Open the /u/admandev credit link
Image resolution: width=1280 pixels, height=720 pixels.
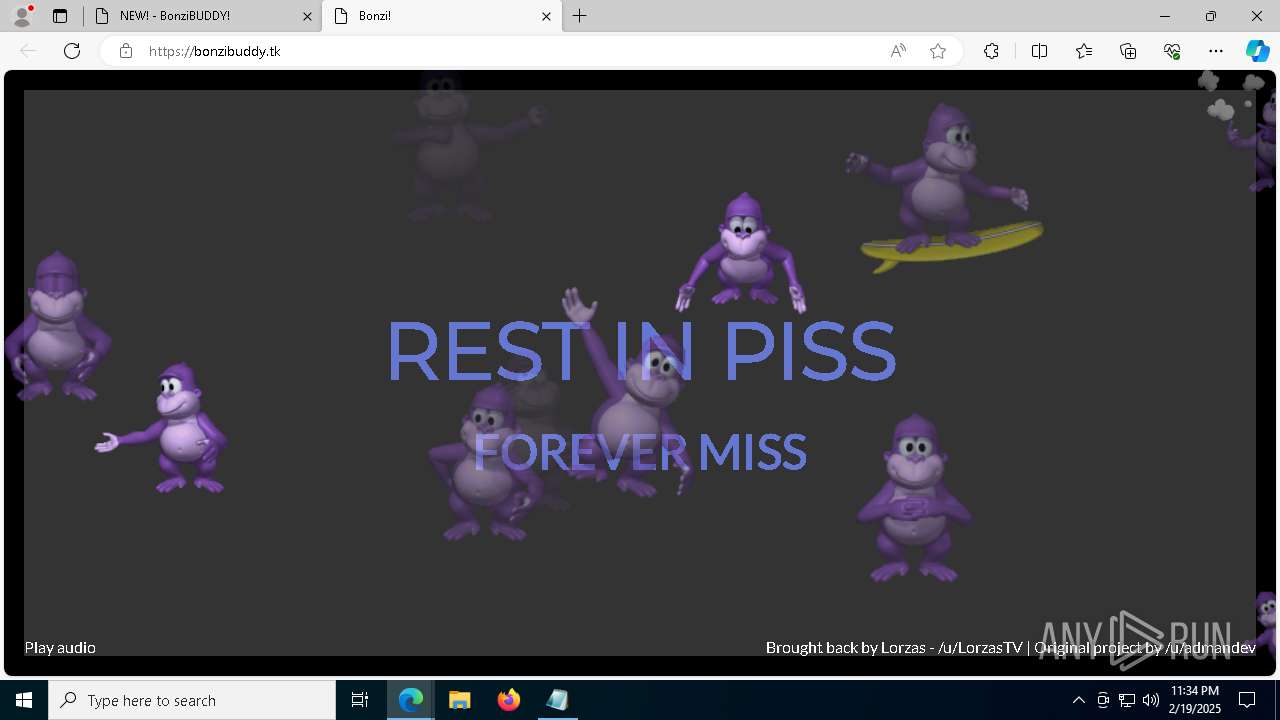pos(1210,648)
